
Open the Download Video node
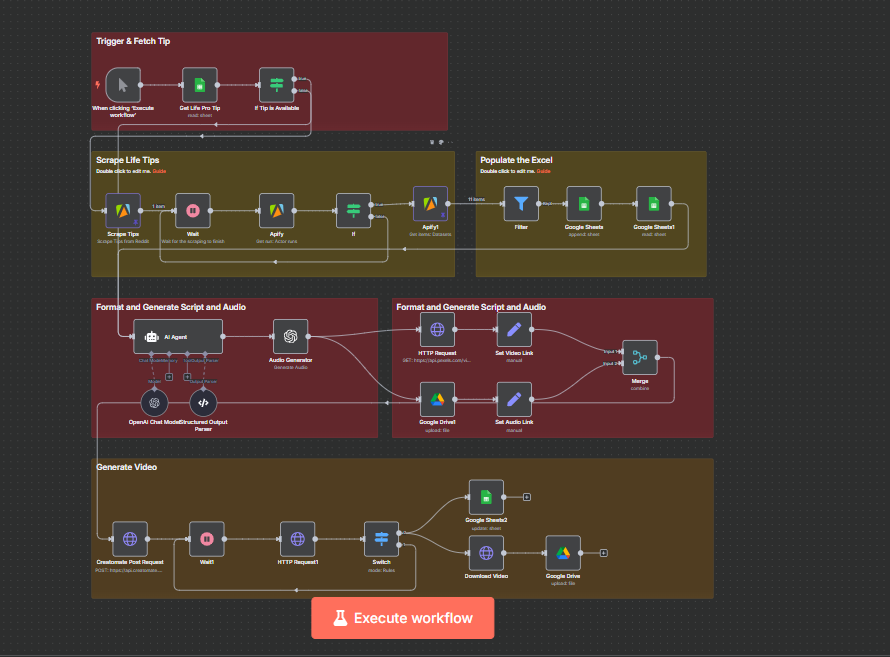click(x=486, y=553)
